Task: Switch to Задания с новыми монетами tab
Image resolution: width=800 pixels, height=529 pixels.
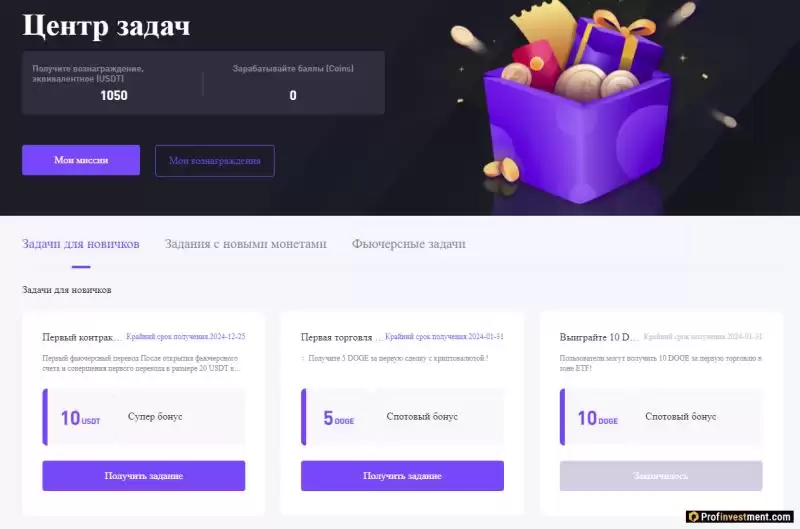Action: pos(245,244)
